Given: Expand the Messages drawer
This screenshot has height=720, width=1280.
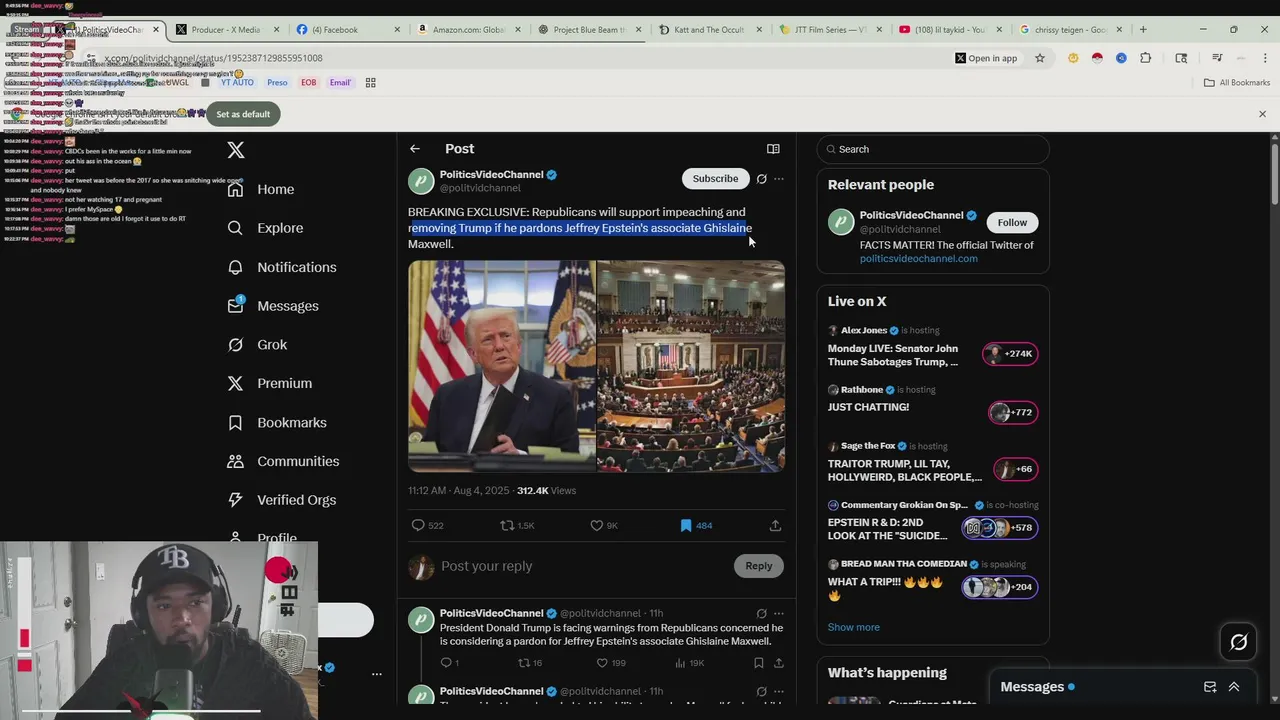Looking at the screenshot, I should pyautogui.click(x=1234, y=687).
